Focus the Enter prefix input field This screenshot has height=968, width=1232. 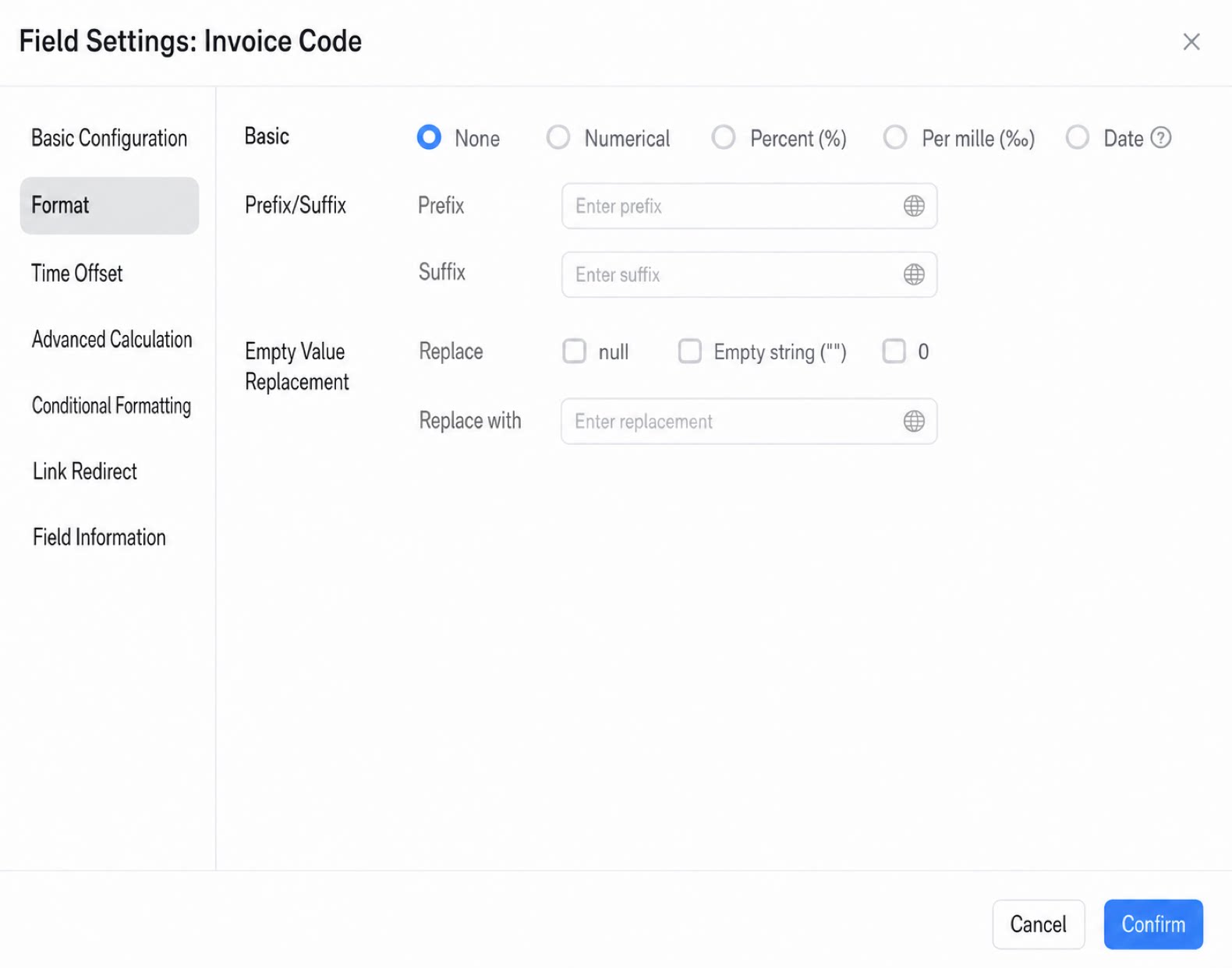click(749, 206)
